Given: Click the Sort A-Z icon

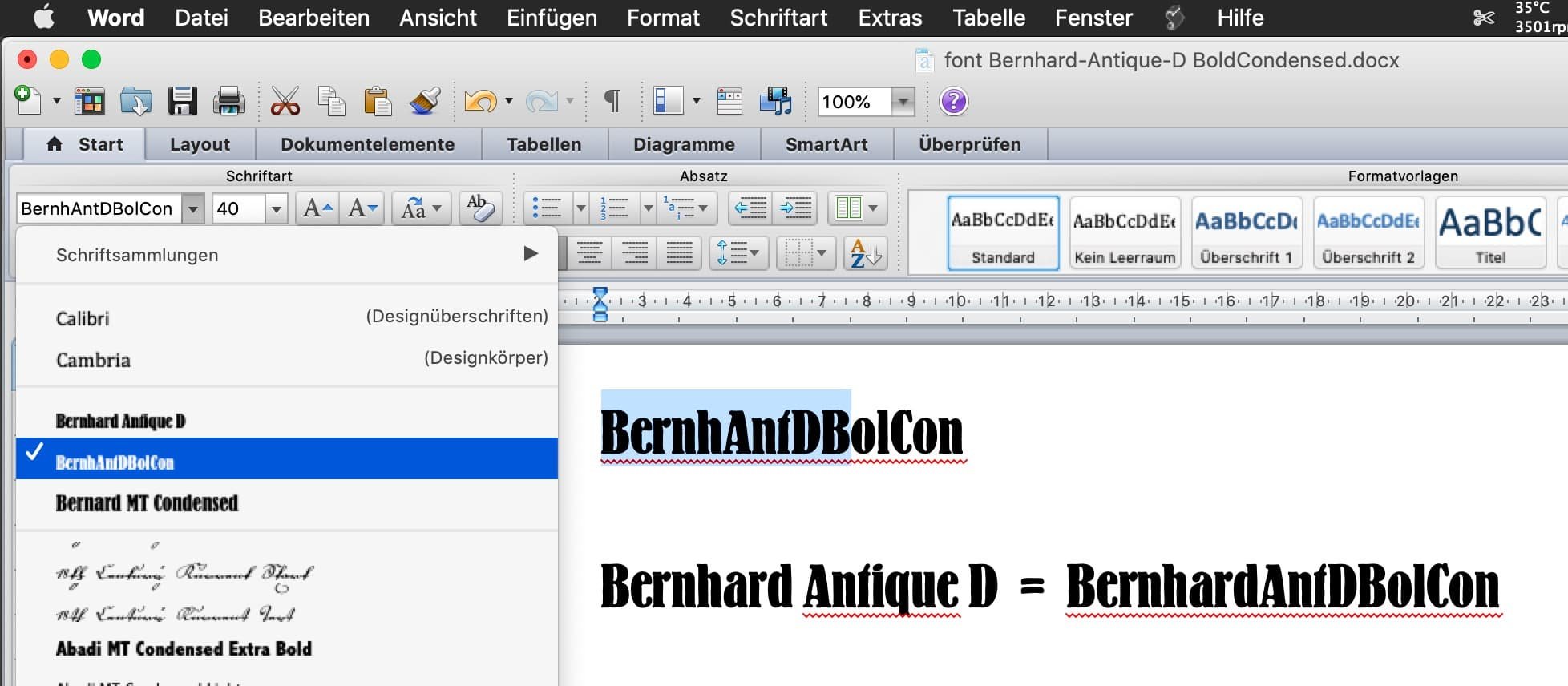Looking at the screenshot, I should (865, 254).
